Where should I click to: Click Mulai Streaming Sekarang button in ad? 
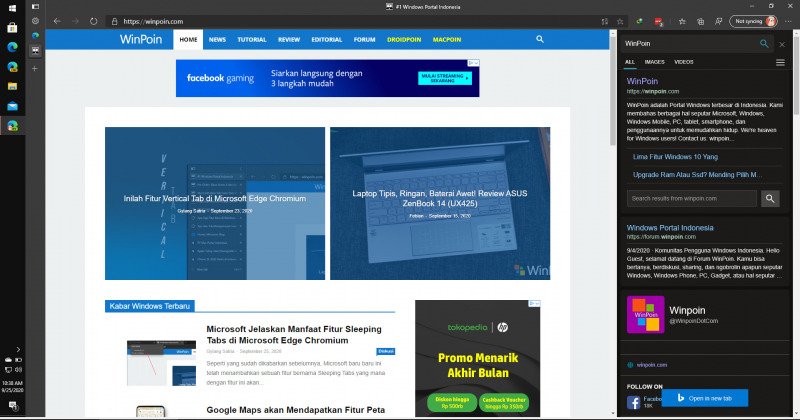(x=445, y=78)
